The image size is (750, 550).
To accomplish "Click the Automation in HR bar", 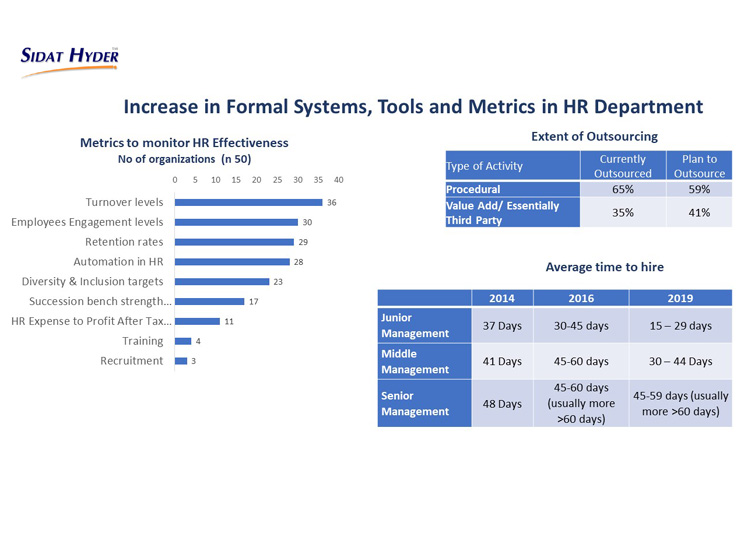I will pyautogui.click(x=232, y=262).
